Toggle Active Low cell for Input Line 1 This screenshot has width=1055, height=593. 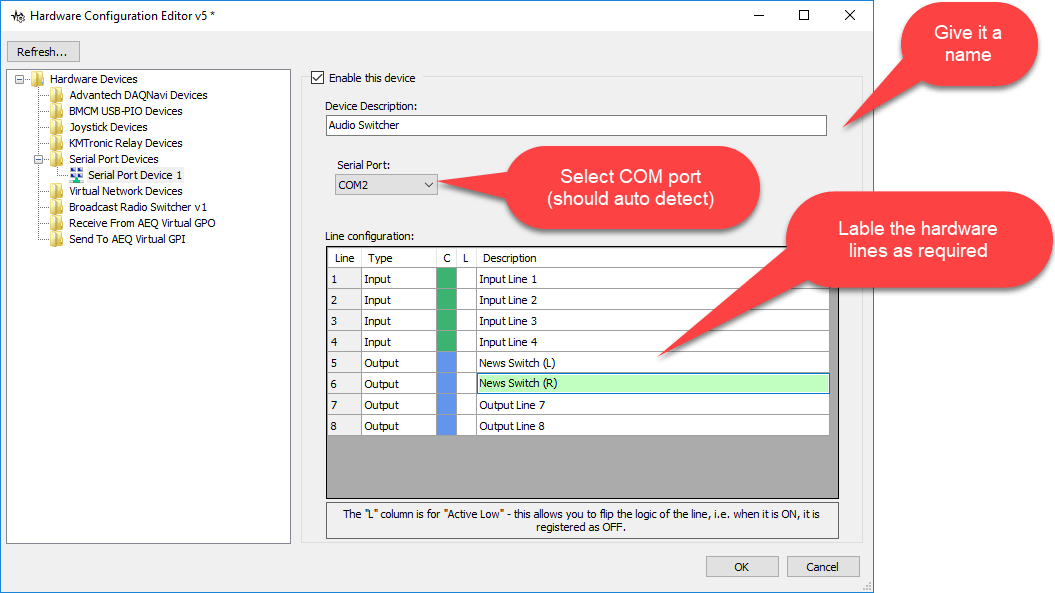click(x=466, y=279)
